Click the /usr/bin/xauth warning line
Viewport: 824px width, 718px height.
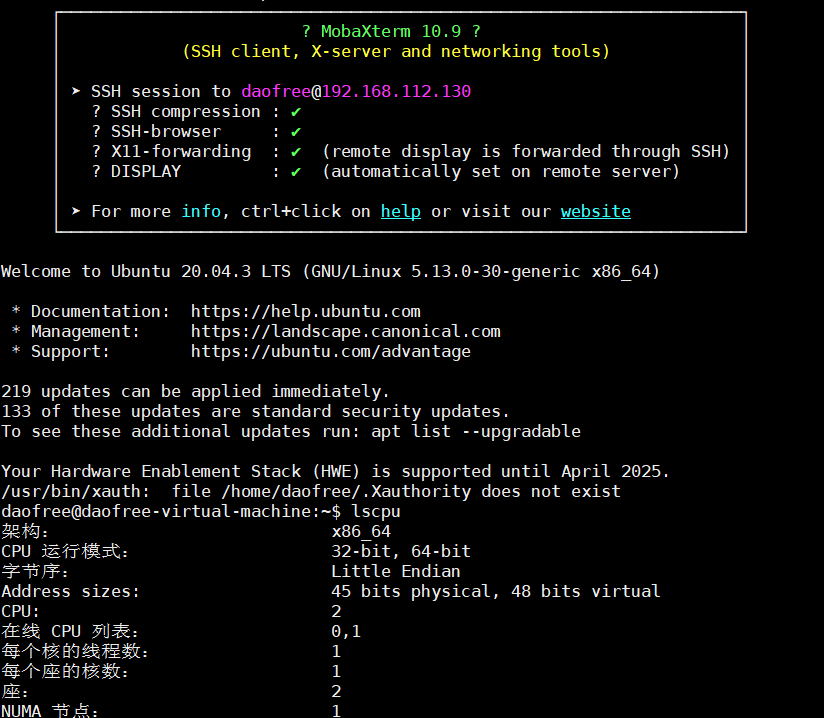pos(311,491)
